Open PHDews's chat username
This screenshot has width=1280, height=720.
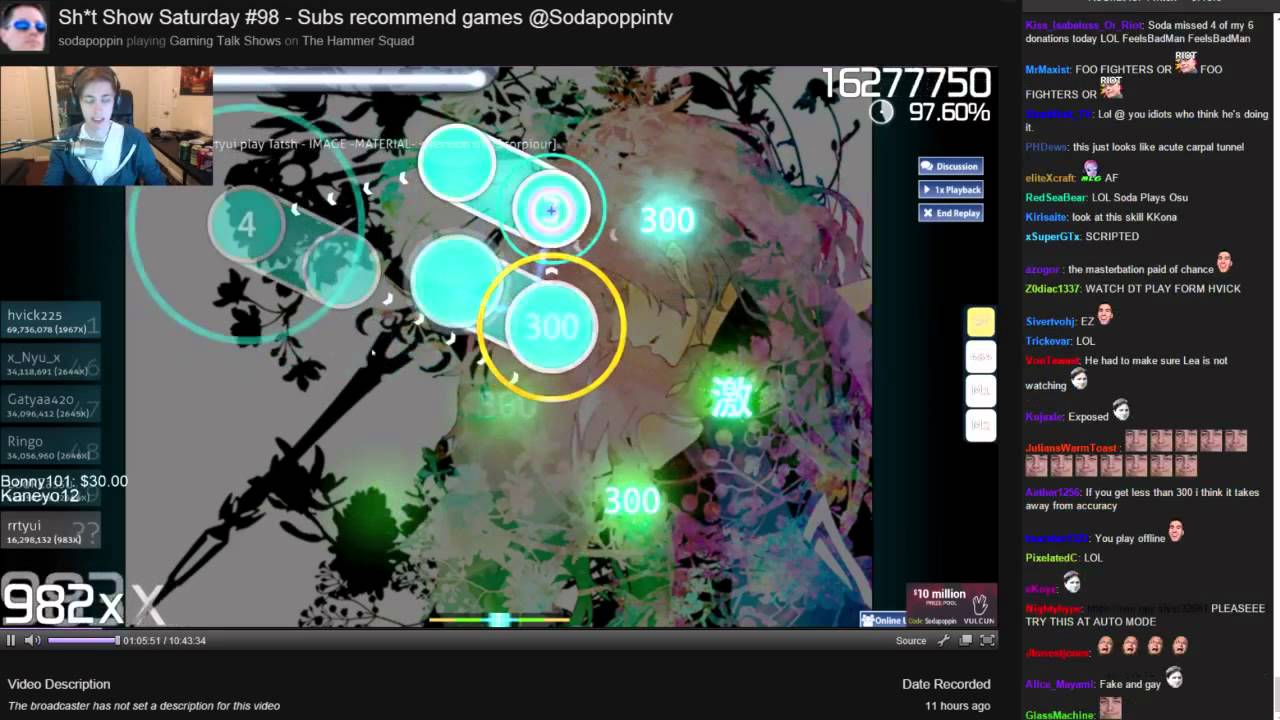[1046, 147]
